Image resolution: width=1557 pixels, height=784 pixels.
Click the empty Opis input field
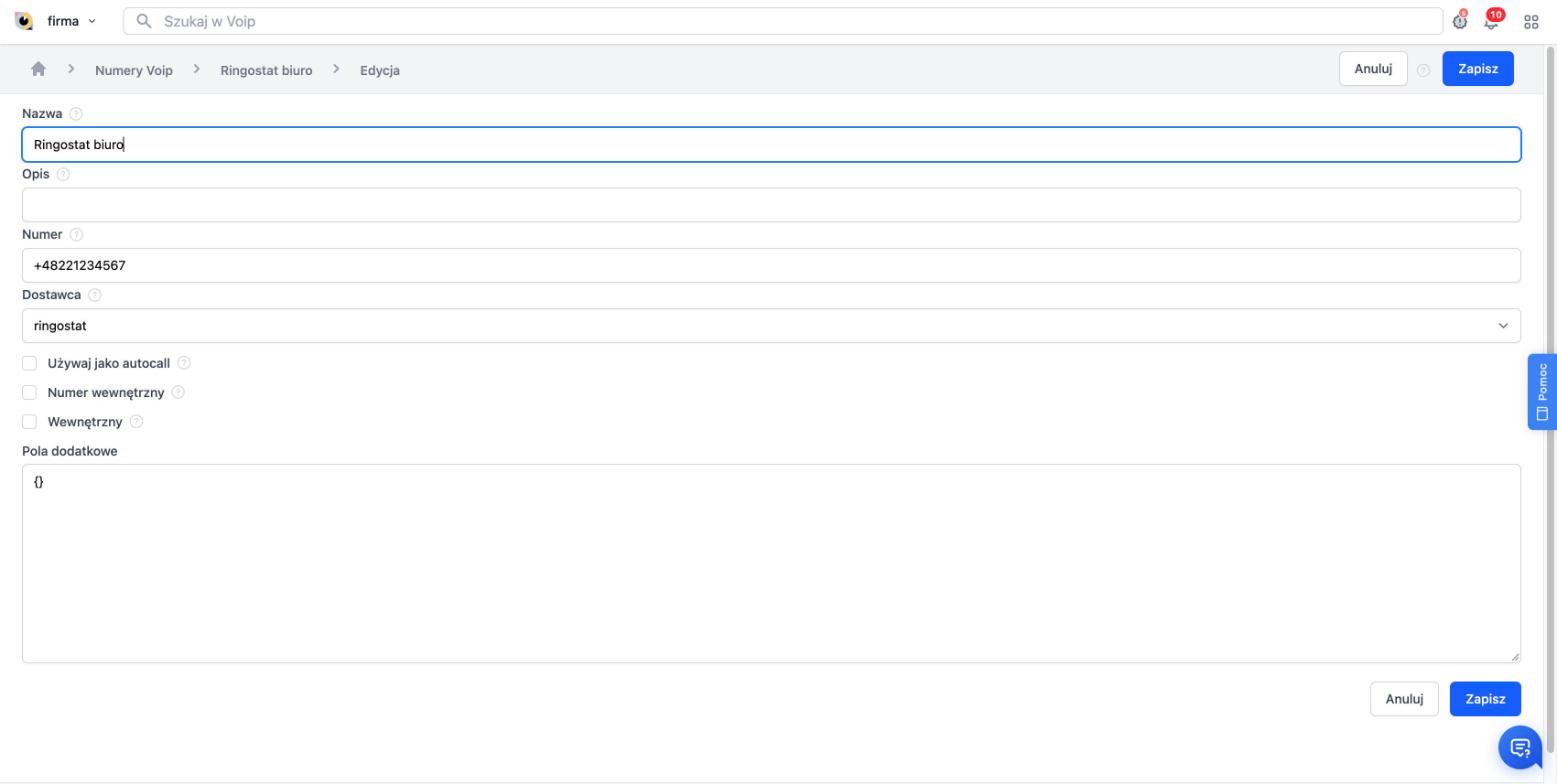[771, 205]
